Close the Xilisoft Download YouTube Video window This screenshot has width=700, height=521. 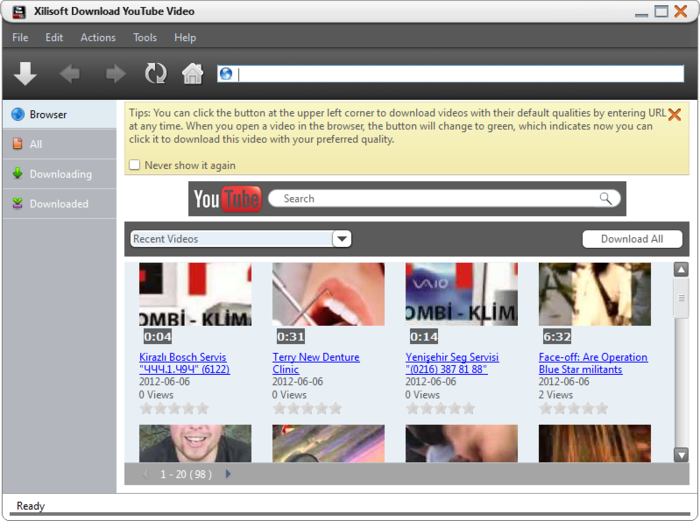tap(681, 11)
